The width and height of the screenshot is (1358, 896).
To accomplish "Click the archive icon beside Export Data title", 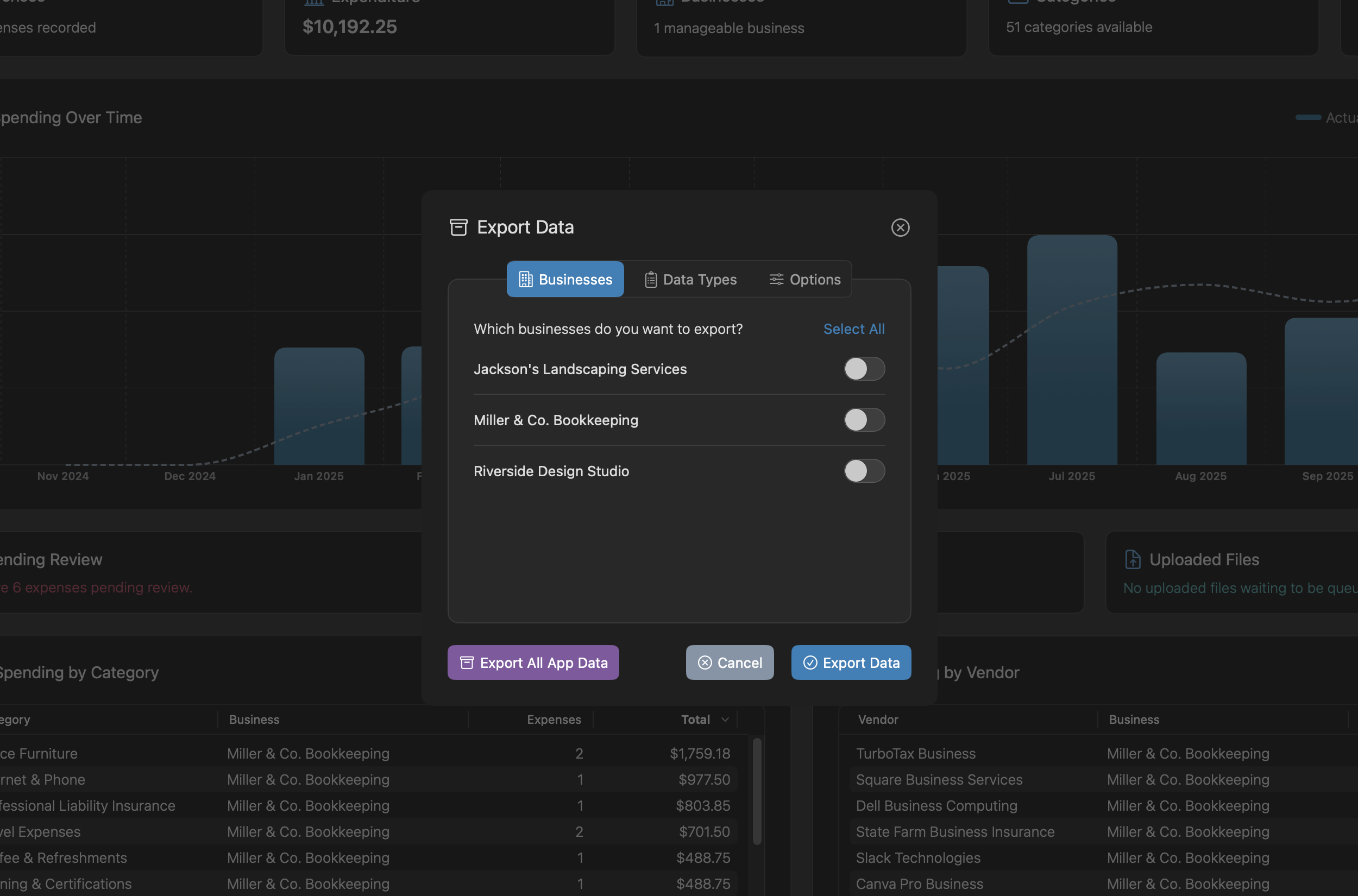I will pos(459,227).
